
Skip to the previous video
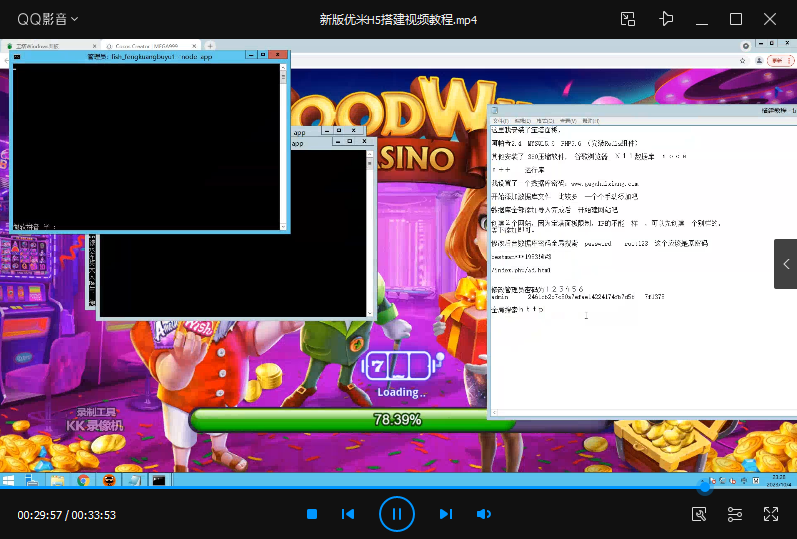348,514
